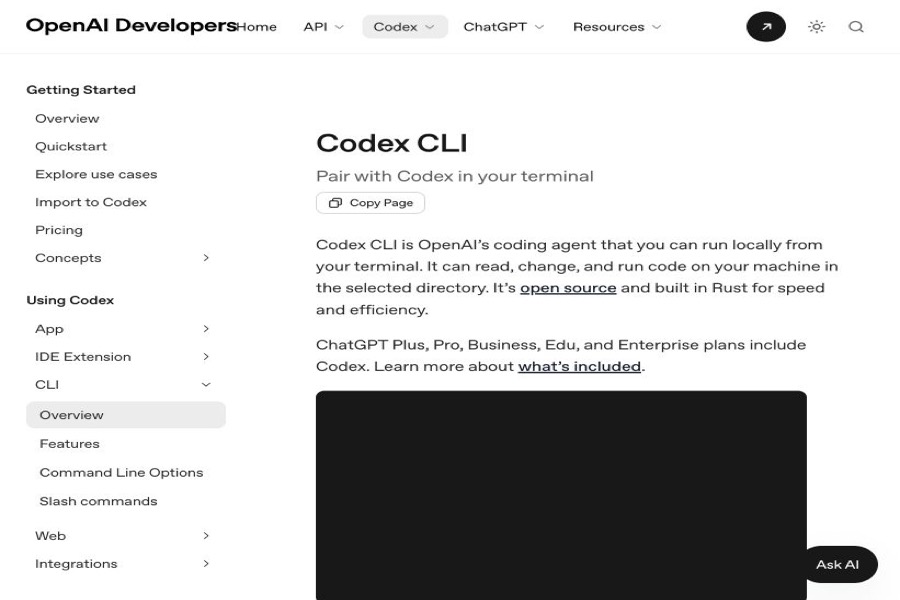This screenshot has width=900, height=600.
Task: Open Explore use cases page
Action: [96, 175]
